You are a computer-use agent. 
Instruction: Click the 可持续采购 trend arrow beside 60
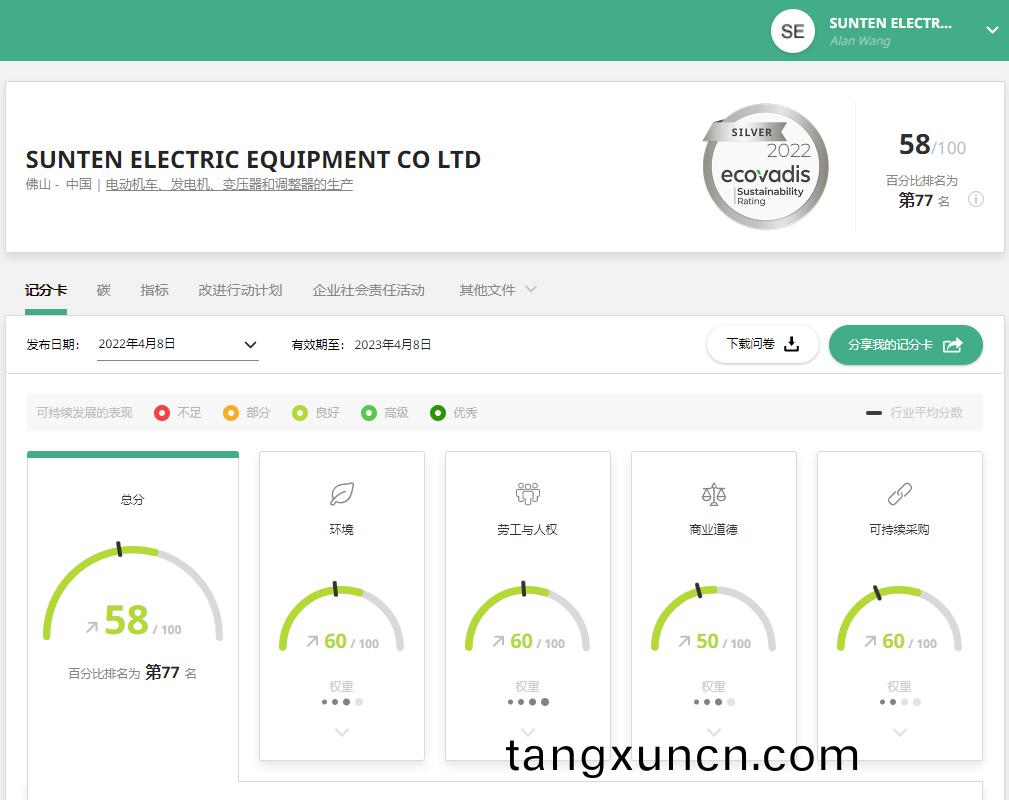click(870, 641)
